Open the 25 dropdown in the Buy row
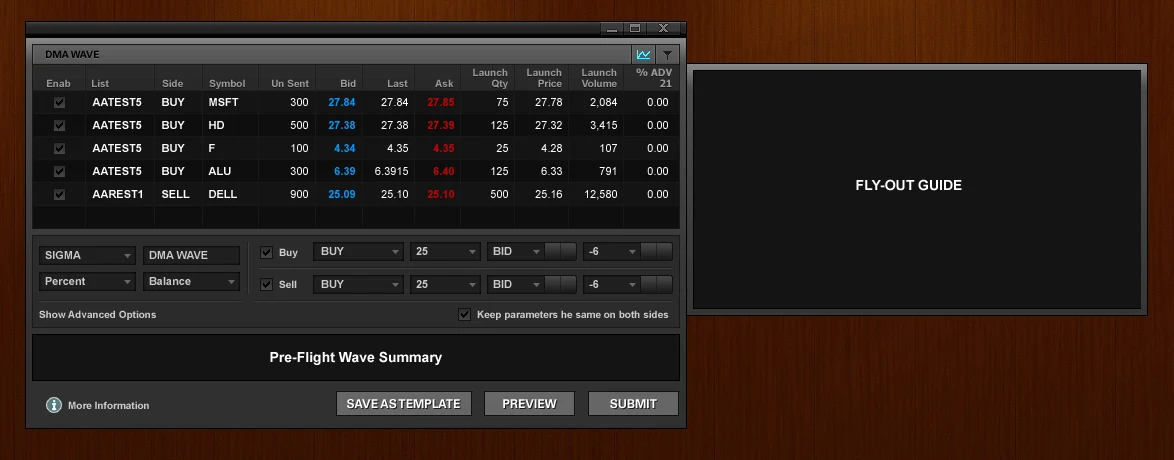The image size is (1174, 460). [445, 252]
